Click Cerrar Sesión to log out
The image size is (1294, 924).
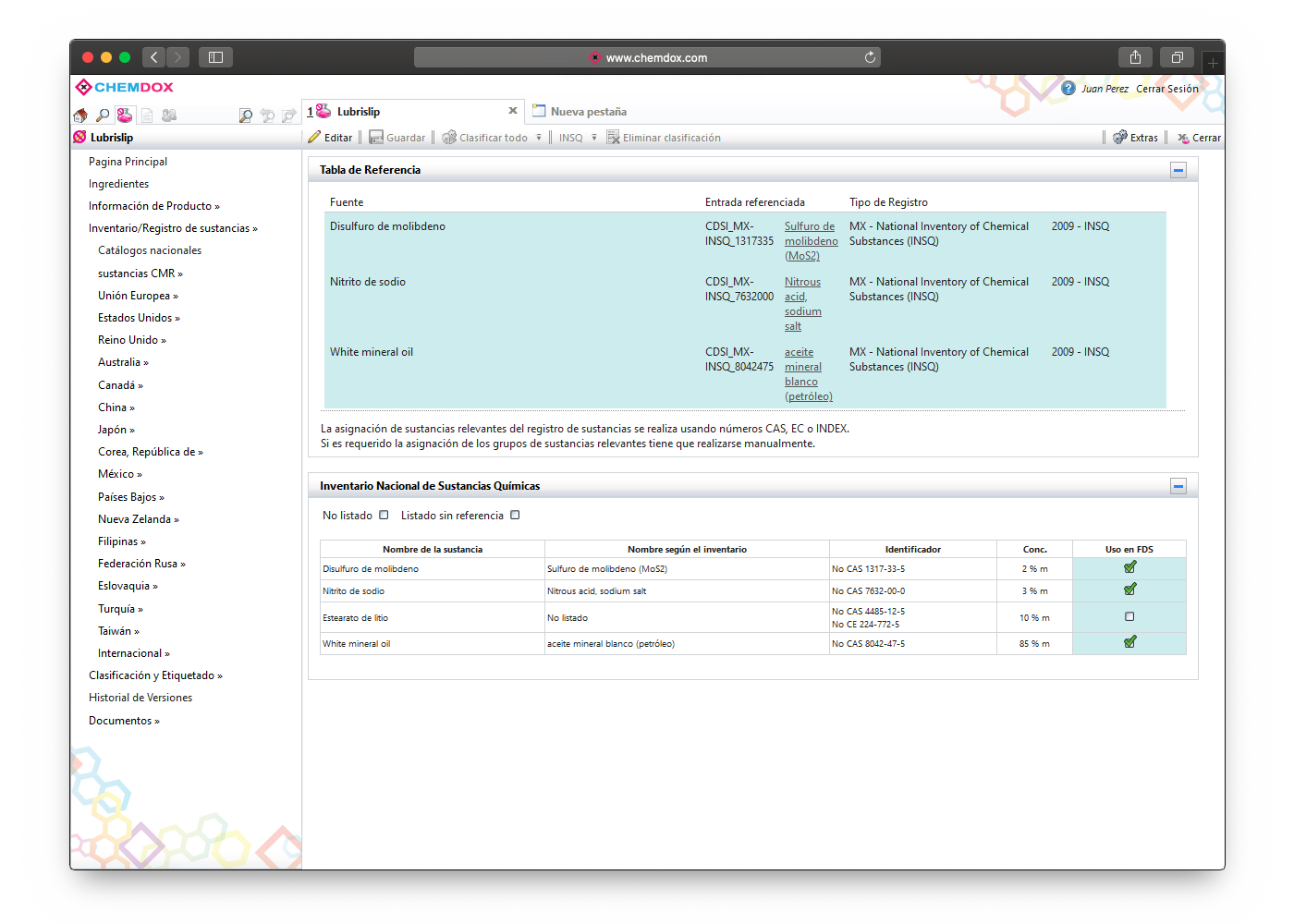coord(1167,89)
